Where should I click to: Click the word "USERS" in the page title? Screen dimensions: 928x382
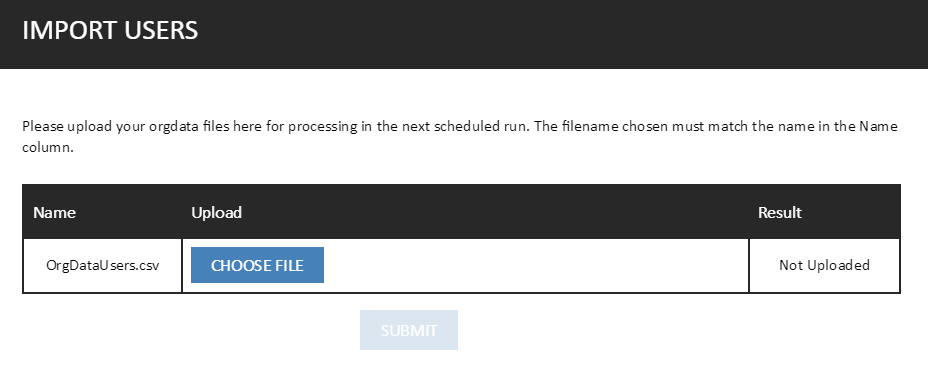[x=157, y=30]
